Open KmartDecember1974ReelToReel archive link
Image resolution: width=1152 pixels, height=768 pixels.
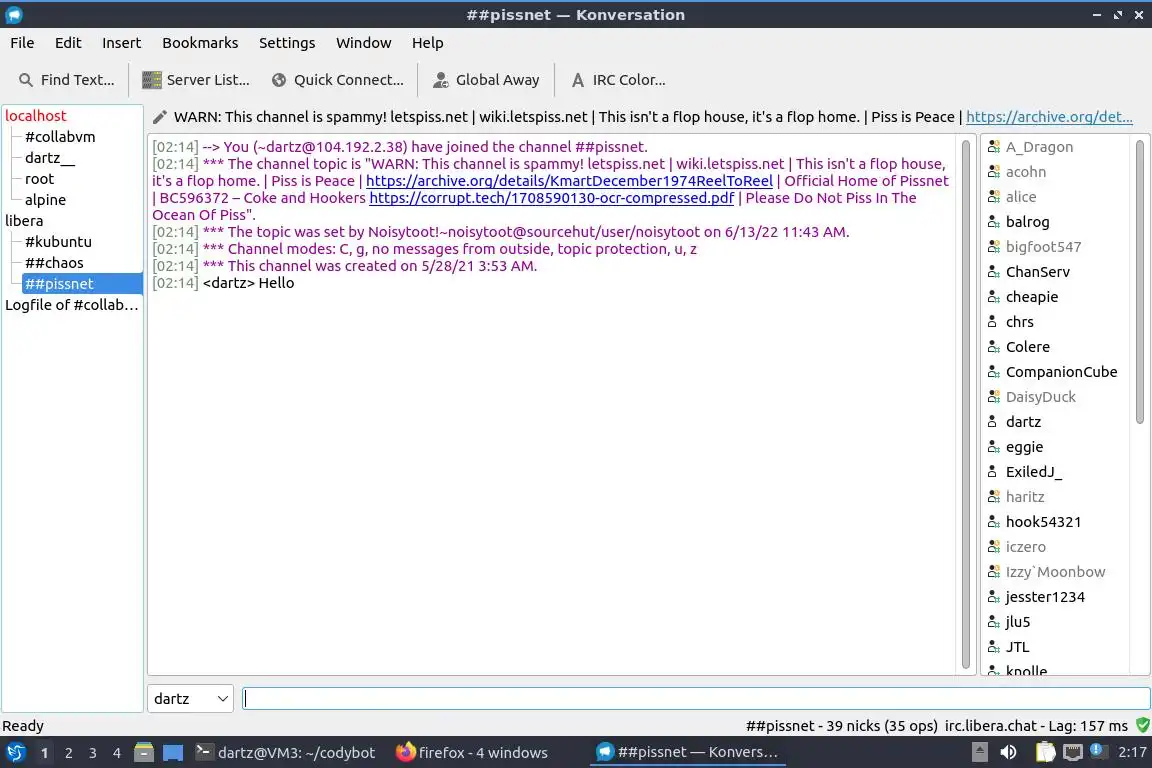[569, 181]
